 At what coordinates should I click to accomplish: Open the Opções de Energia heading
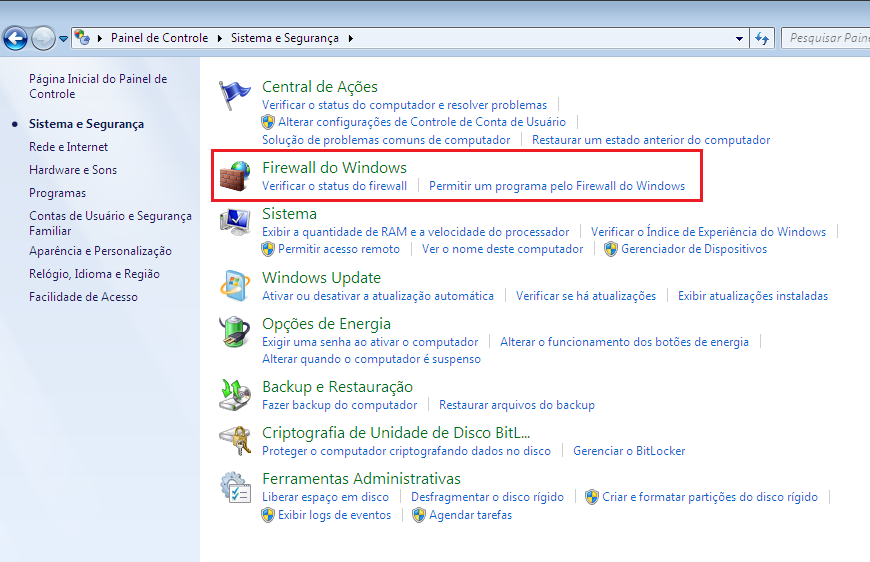tap(326, 323)
